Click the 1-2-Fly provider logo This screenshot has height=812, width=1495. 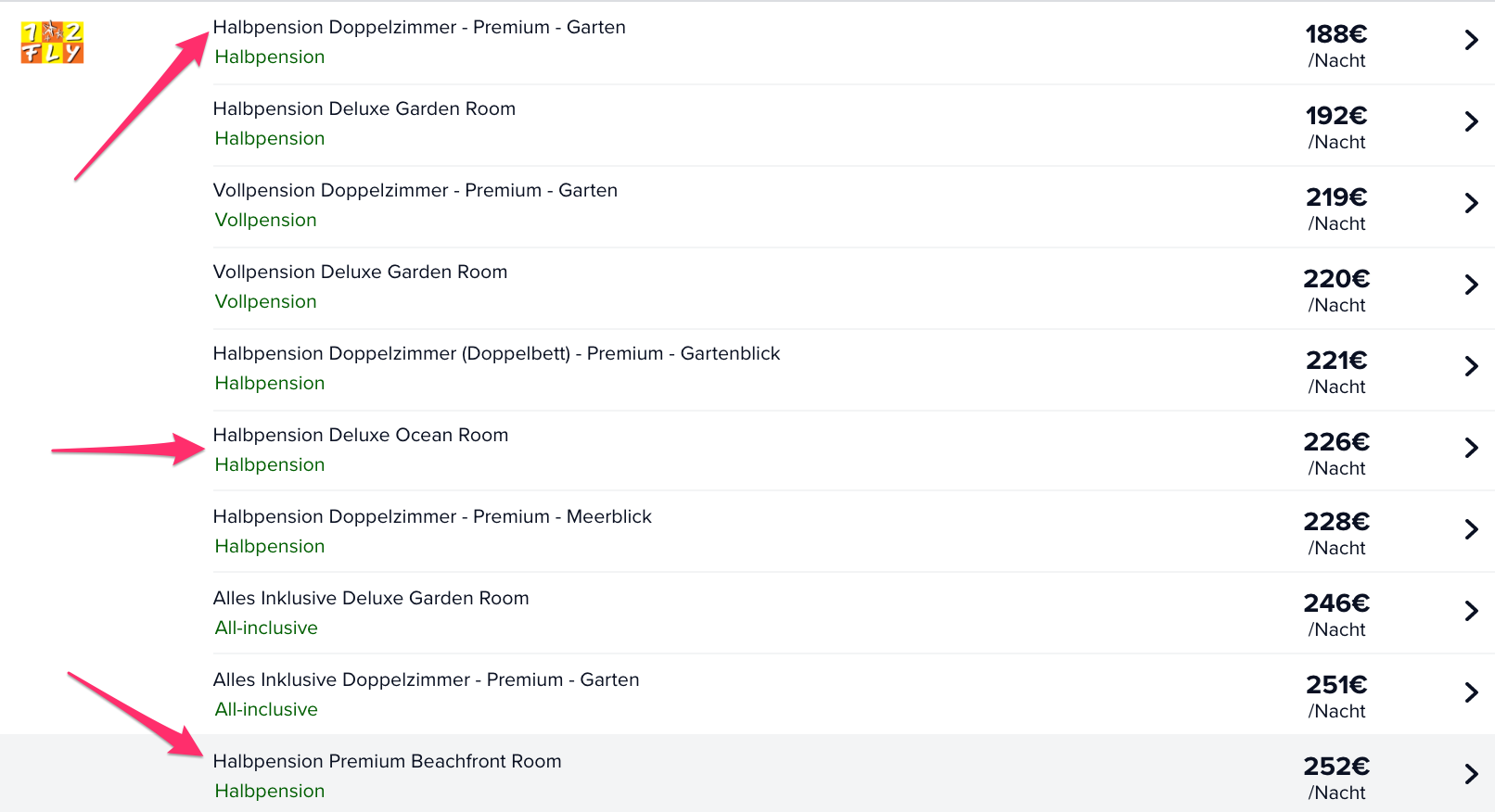pyautogui.click(x=52, y=43)
